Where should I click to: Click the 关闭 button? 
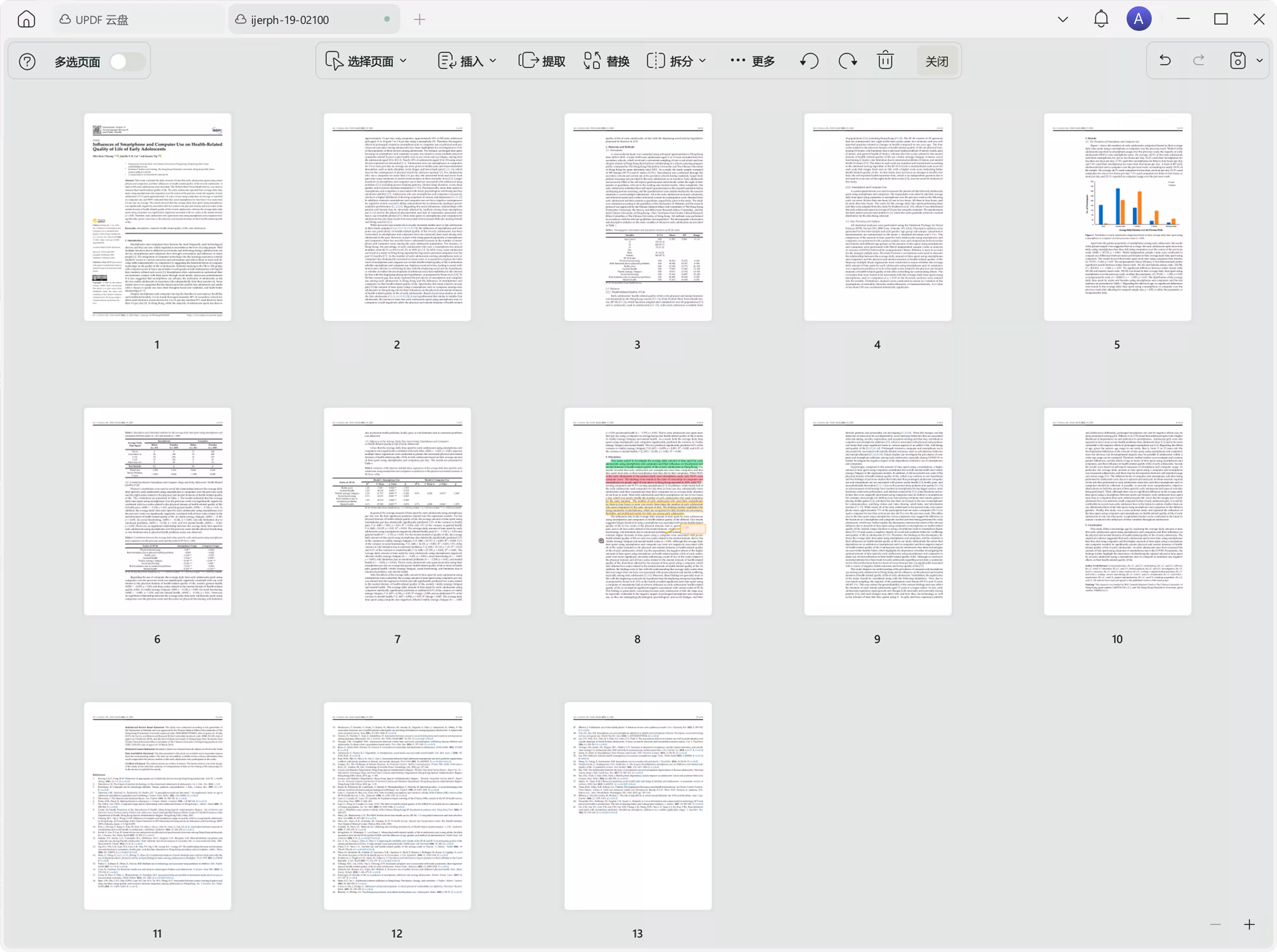point(937,62)
